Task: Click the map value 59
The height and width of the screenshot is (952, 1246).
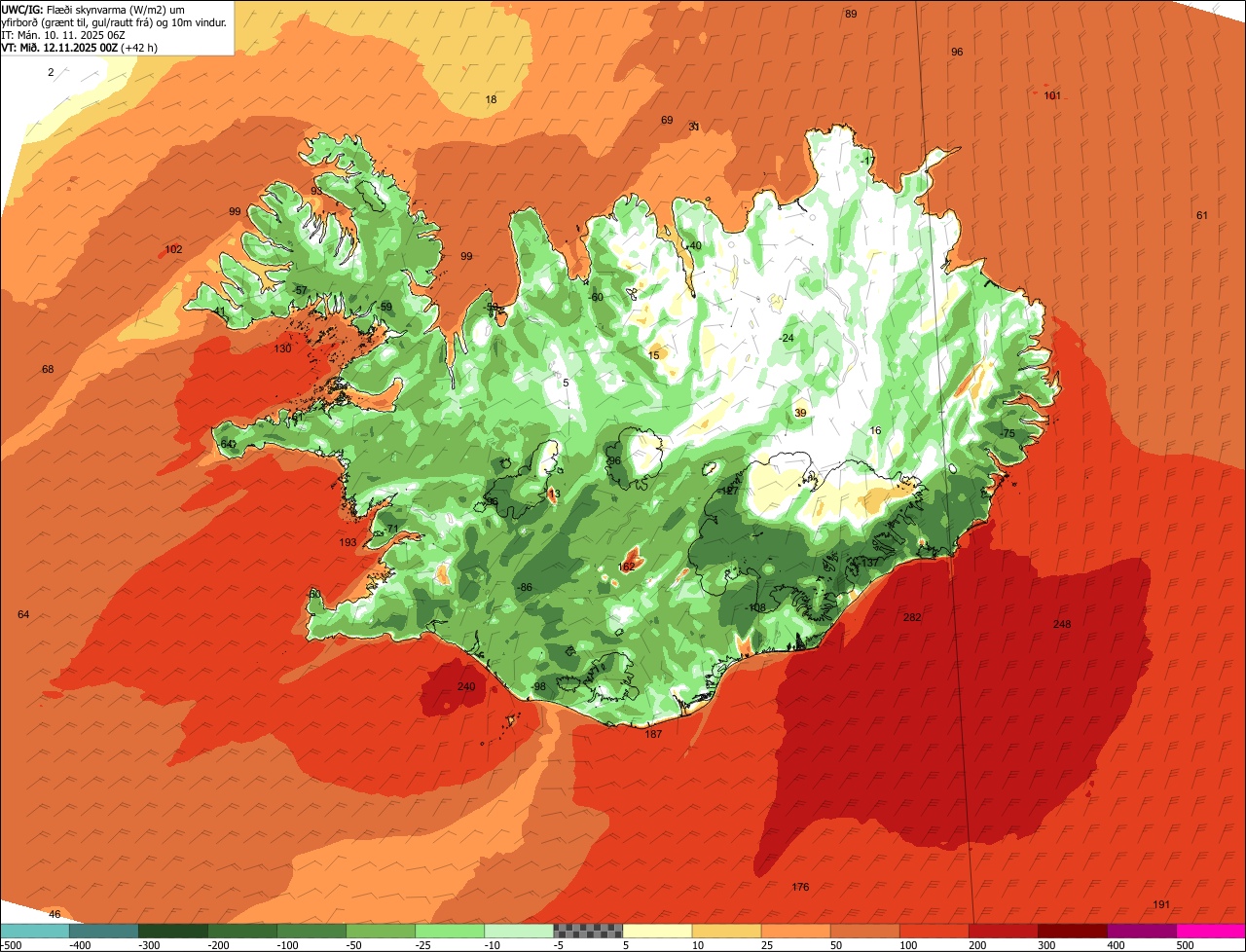Action: 386,307
